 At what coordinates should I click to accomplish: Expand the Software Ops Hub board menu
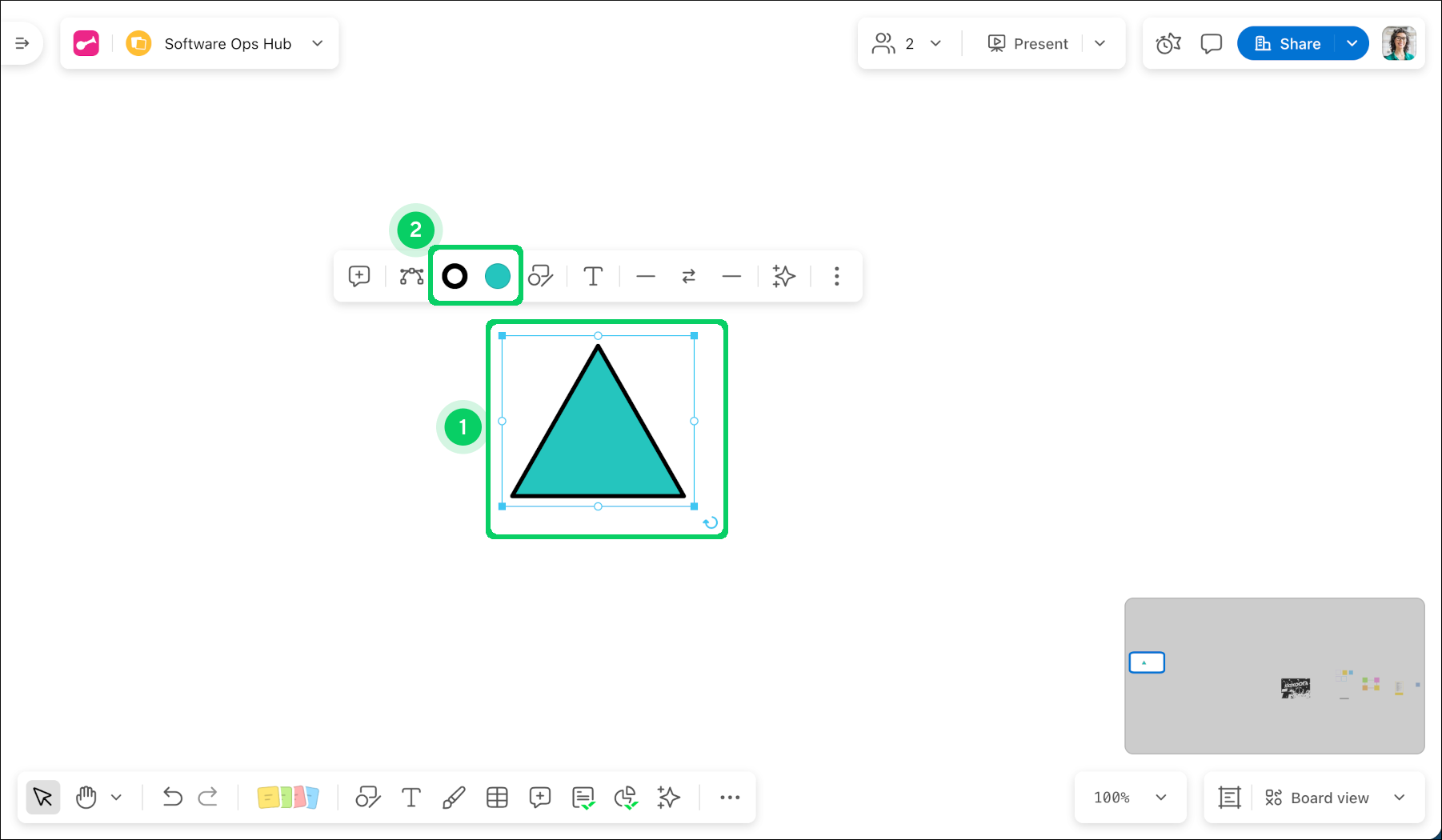317,43
